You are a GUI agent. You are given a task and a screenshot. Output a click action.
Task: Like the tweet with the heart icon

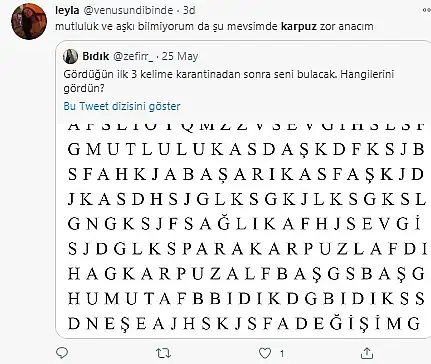pyautogui.click(x=265, y=353)
